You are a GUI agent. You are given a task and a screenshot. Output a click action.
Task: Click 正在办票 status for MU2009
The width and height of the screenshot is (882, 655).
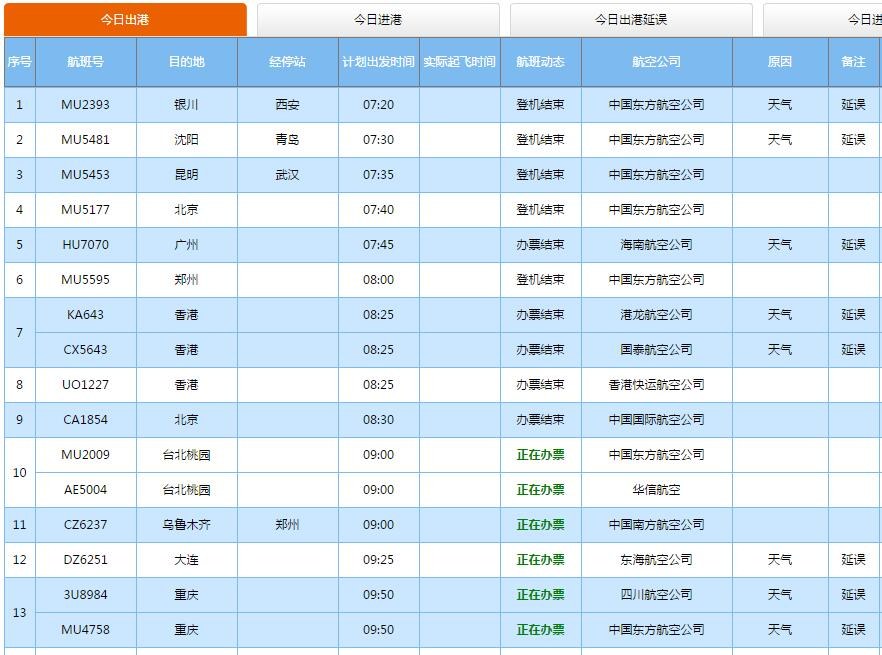[x=541, y=455]
